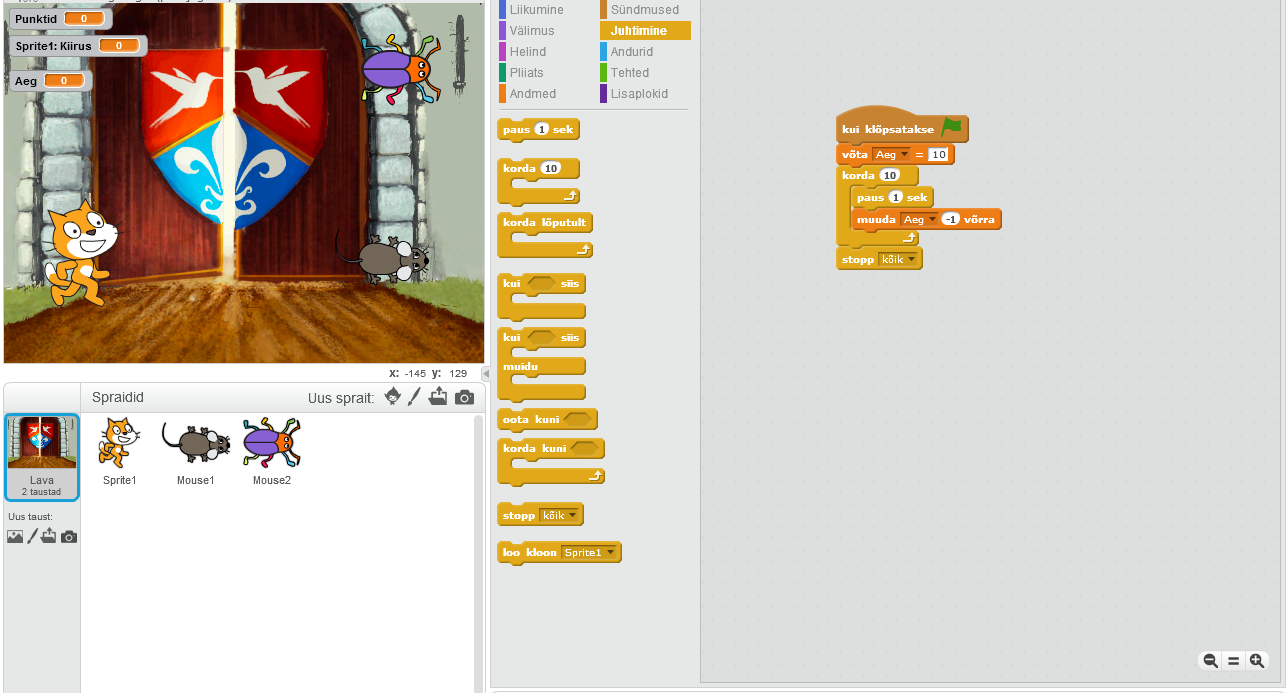Switch to the Andurid block category
Viewport: 1286px width, 693px height.
coord(632,52)
